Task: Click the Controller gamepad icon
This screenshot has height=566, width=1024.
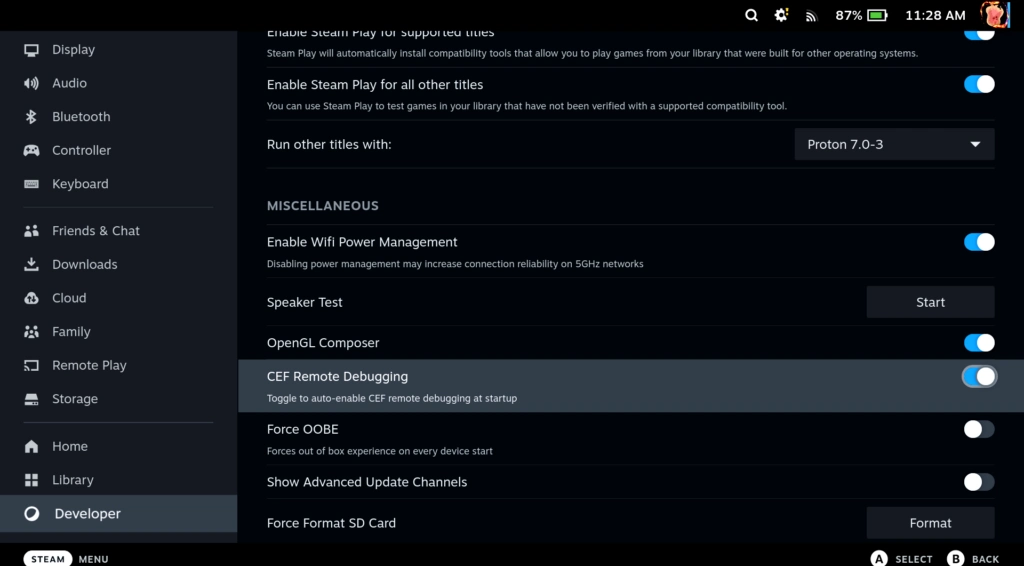Action: [x=31, y=150]
